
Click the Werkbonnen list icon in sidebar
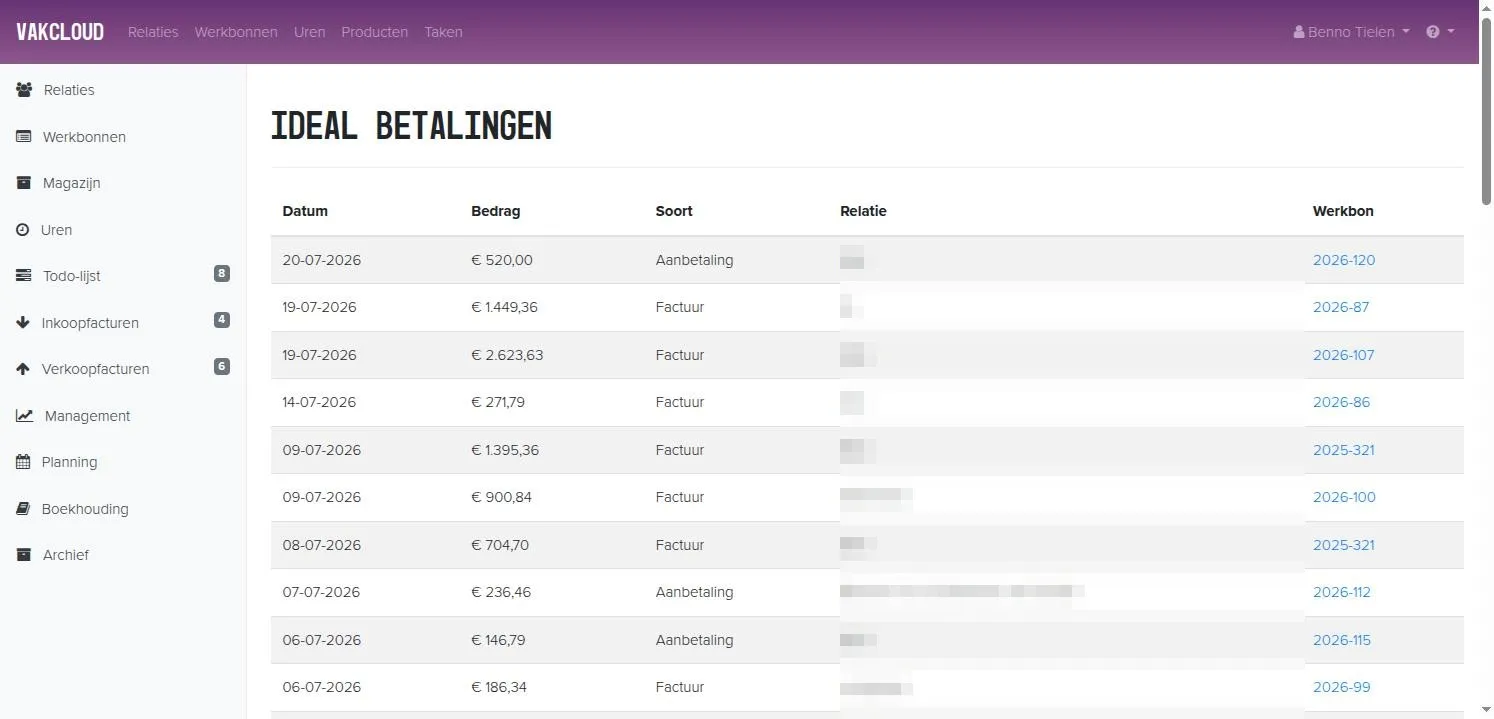pos(24,137)
